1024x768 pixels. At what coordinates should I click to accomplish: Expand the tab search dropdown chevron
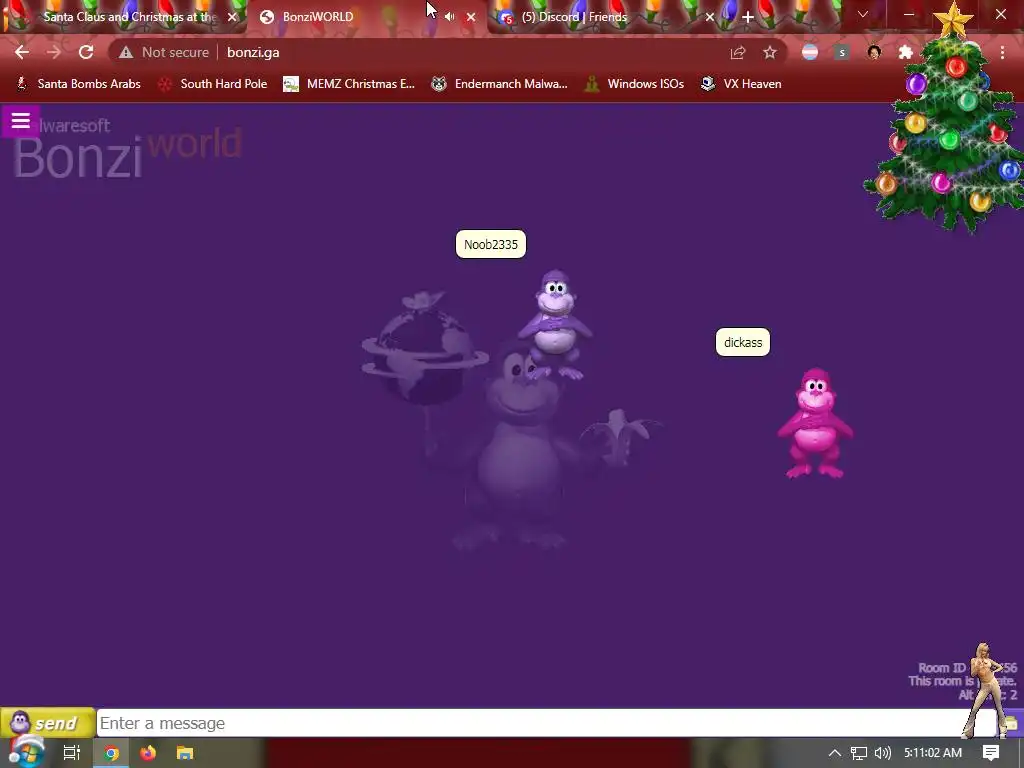tap(863, 14)
